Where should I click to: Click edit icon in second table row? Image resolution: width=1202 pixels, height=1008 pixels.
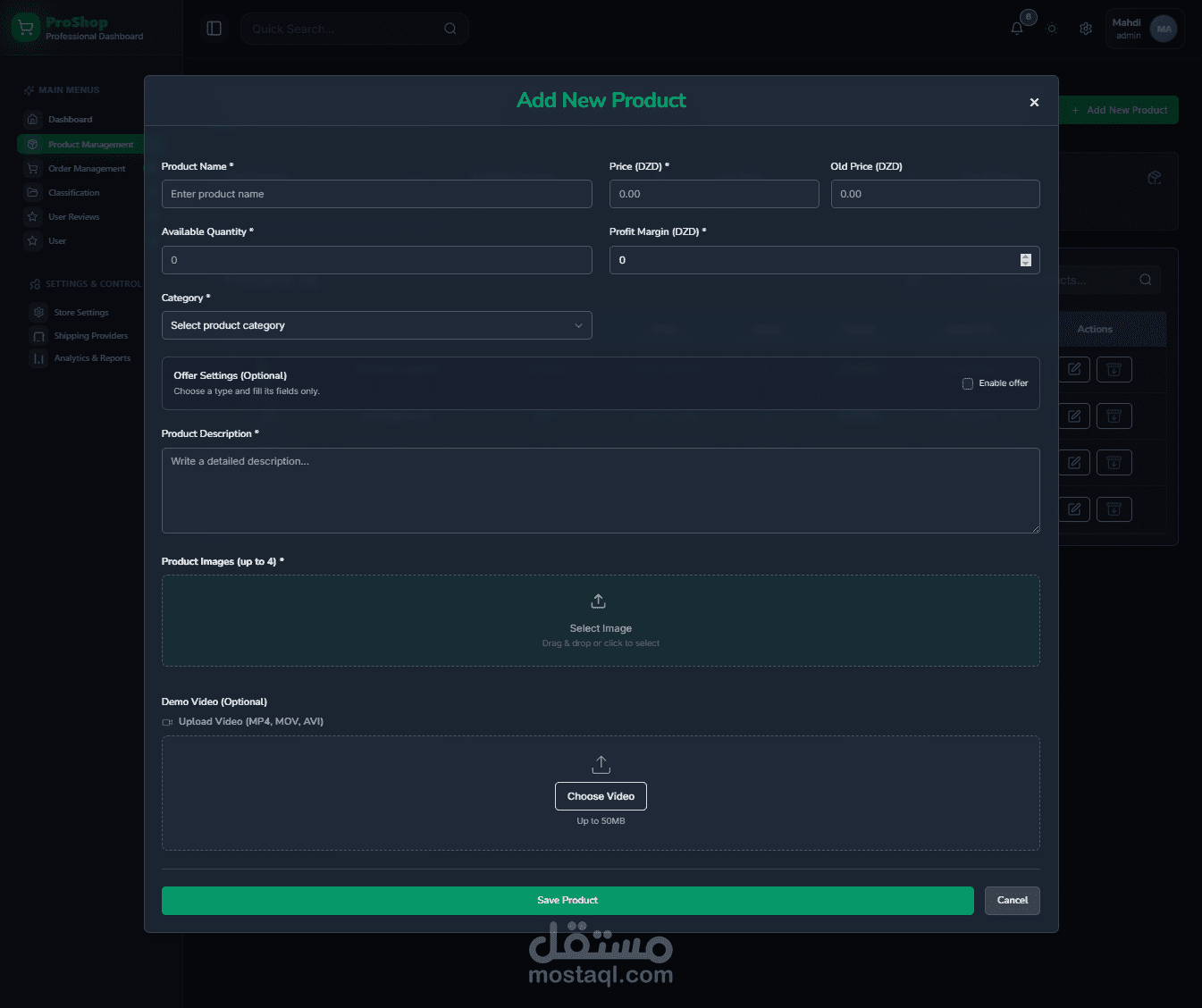pyautogui.click(x=1074, y=416)
